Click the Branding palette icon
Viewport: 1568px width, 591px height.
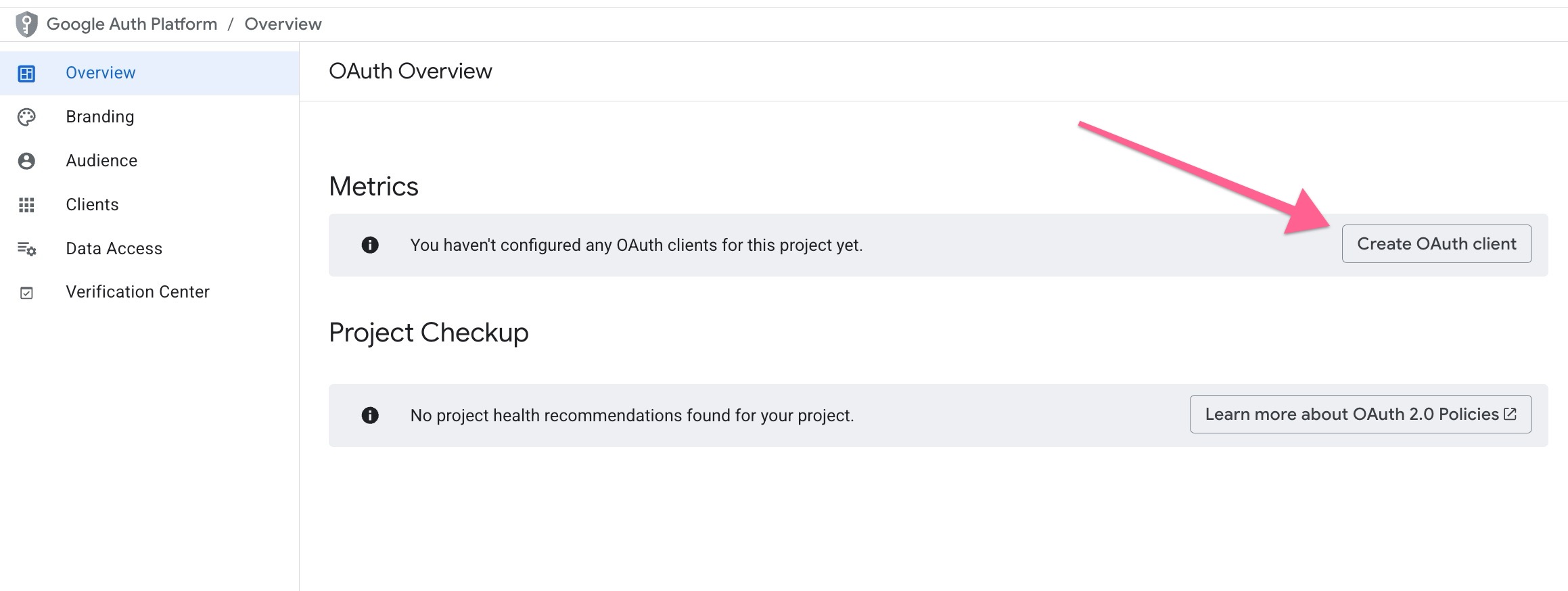[x=26, y=117]
